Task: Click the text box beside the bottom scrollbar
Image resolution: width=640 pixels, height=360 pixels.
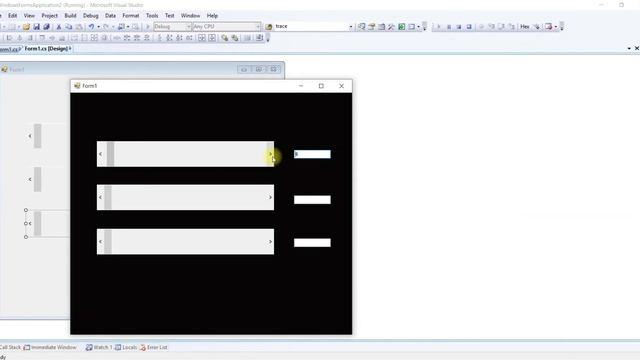Action: [x=312, y=243]
